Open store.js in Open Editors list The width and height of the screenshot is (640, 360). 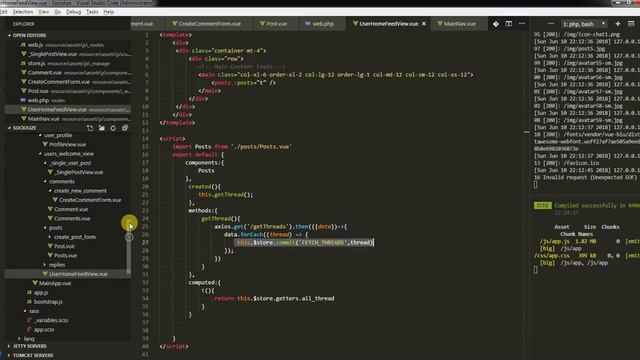pos(67,63)
